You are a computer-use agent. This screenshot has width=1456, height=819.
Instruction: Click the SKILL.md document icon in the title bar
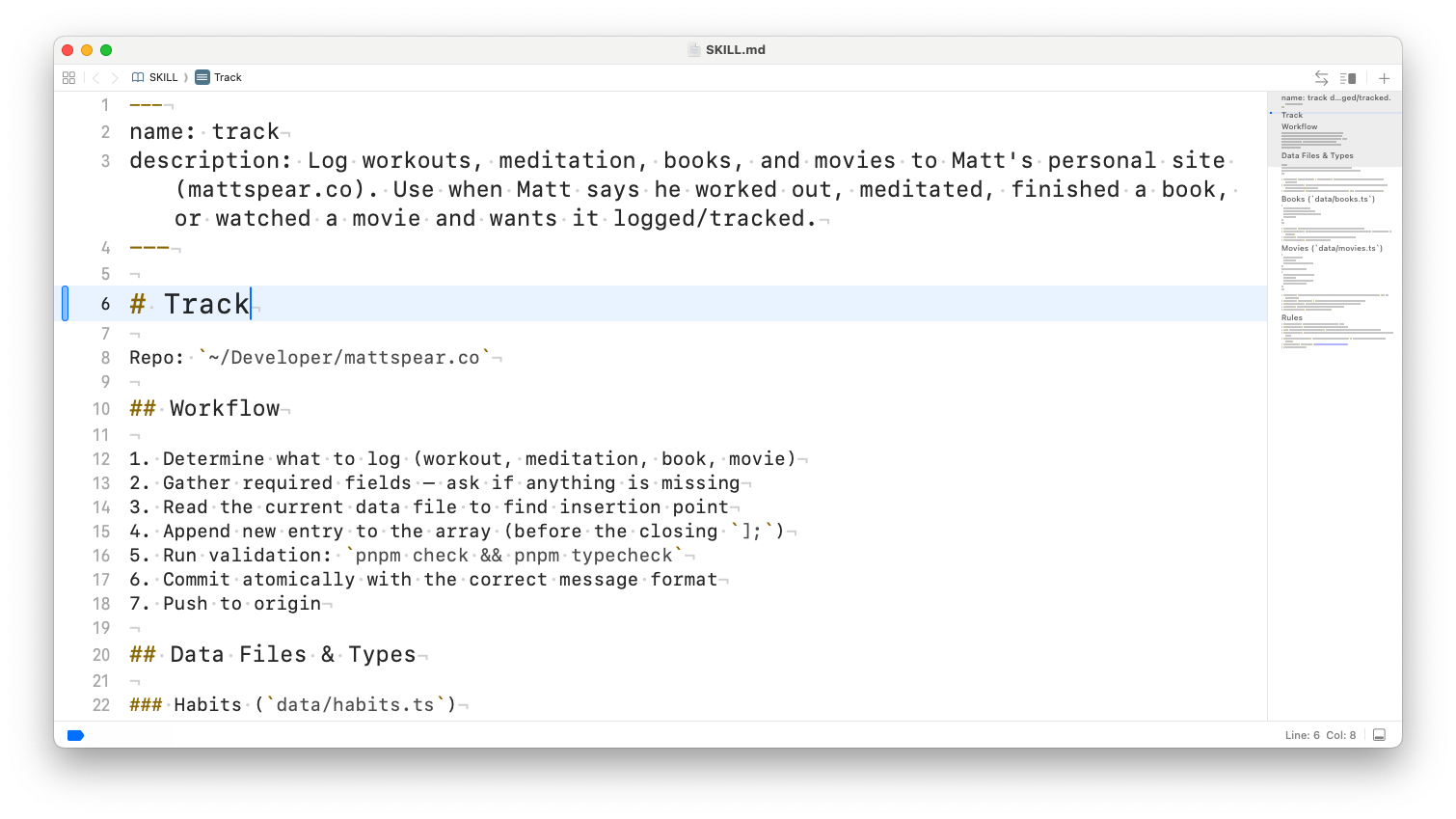click(694, 49)
